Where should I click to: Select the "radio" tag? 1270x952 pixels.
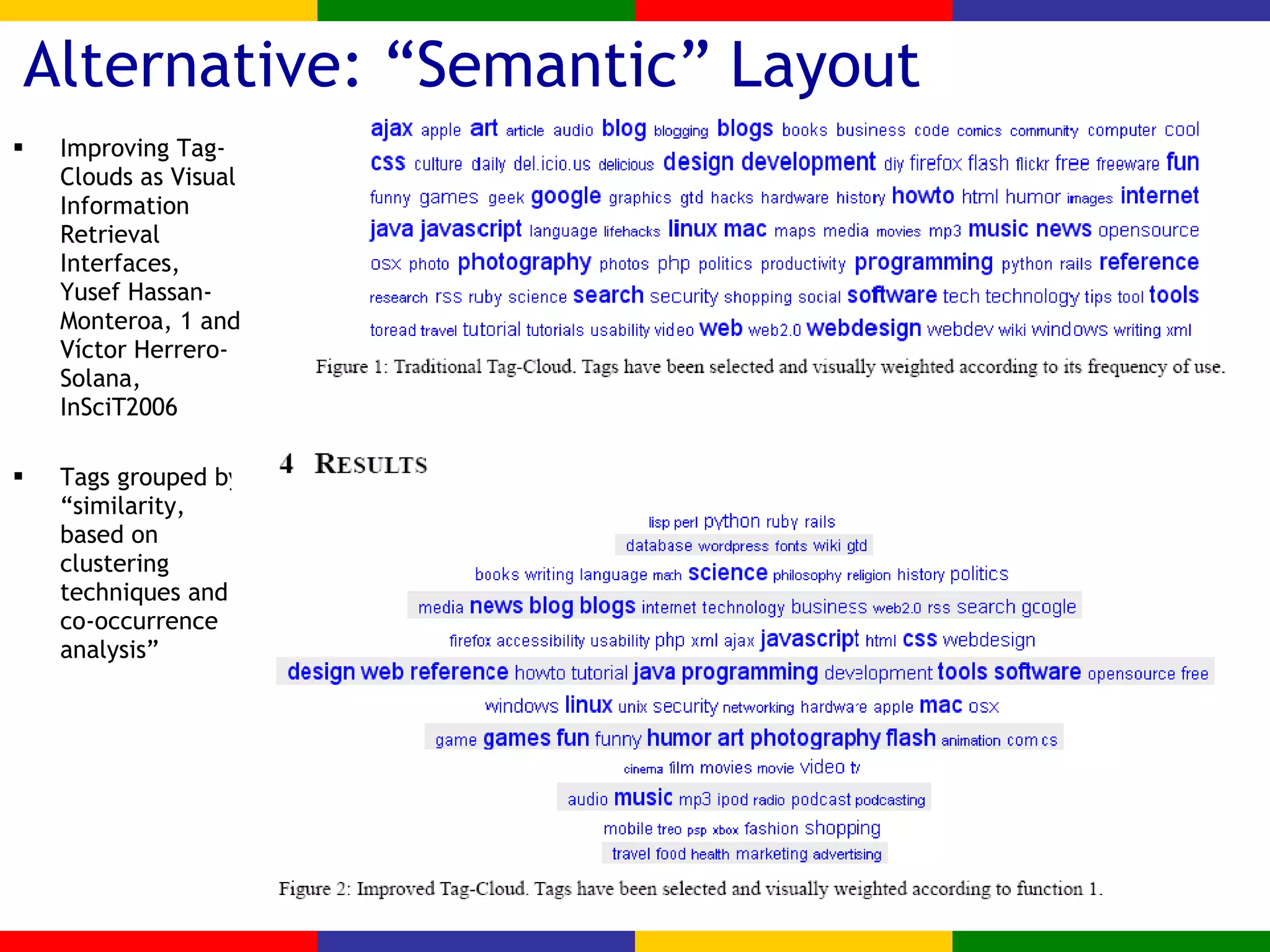point(770,800)
